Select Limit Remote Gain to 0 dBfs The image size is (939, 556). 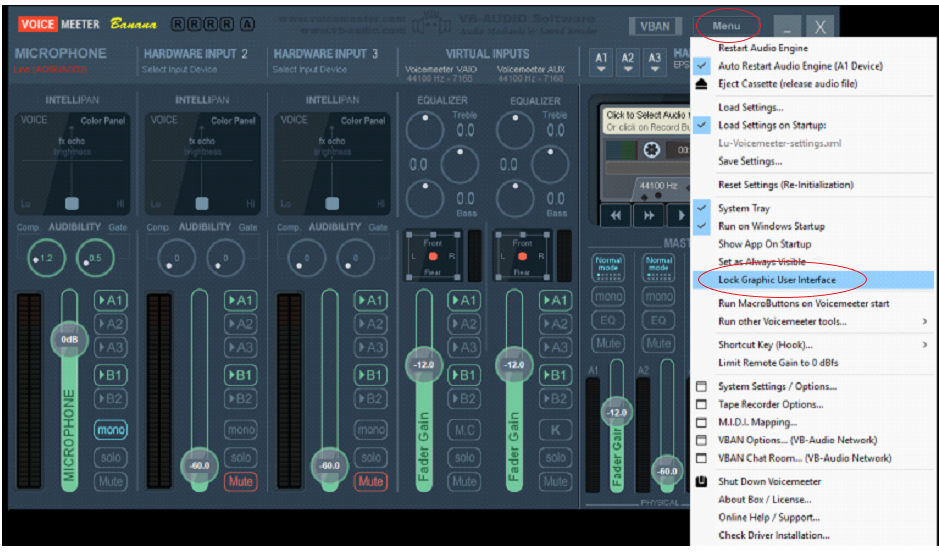(x=778, y=363)
